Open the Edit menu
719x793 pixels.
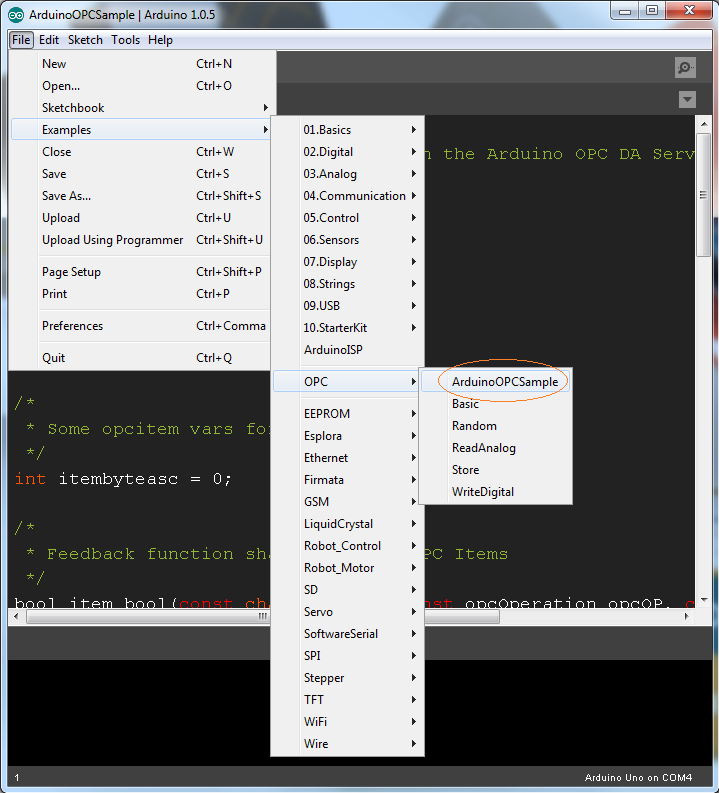click(x=49, y=40)
